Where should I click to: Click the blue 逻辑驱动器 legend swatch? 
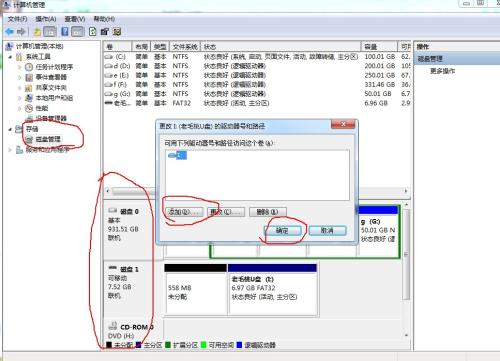click(239, 345)
